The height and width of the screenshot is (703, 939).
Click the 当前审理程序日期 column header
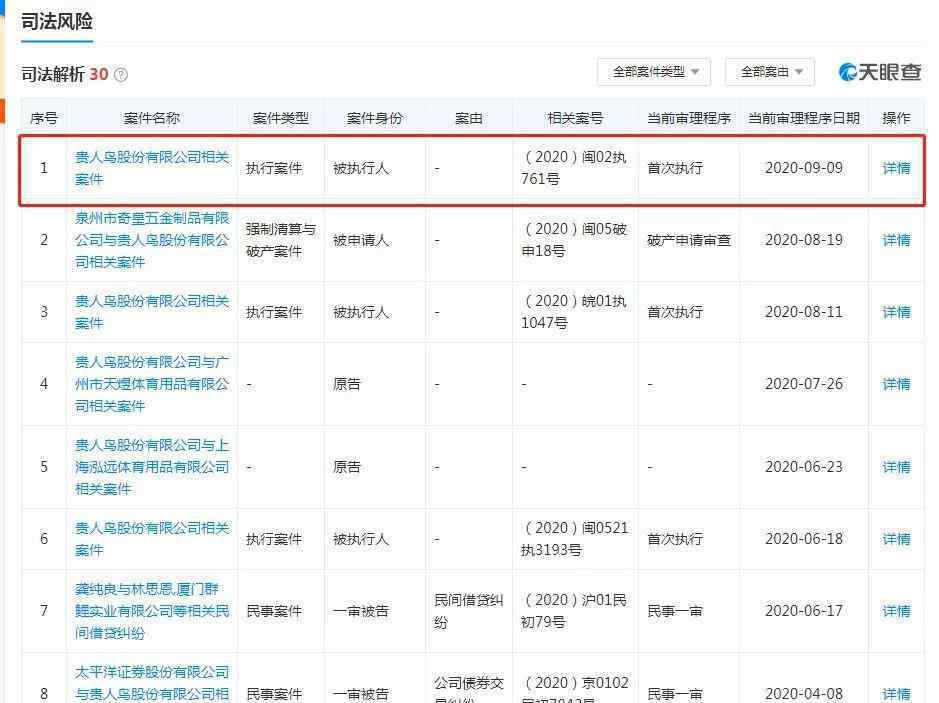coord(803,118)
